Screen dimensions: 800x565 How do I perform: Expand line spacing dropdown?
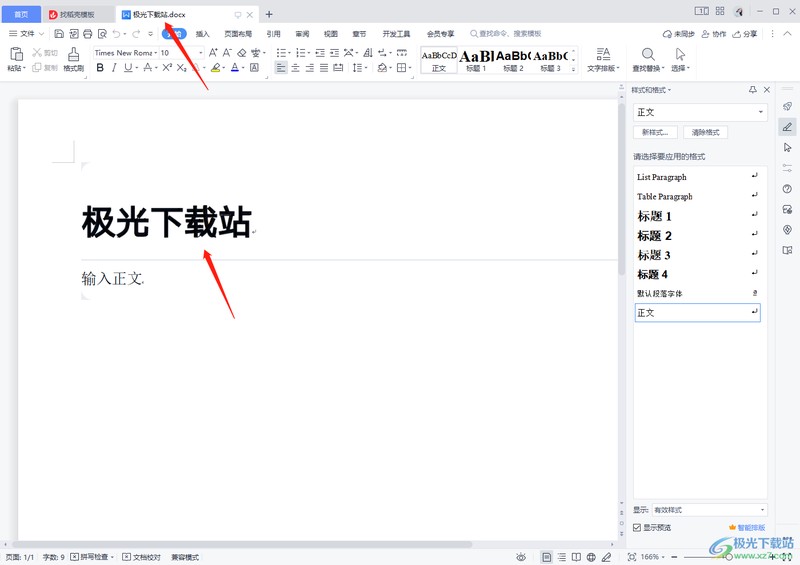pyautogui.click(x=366, y=67)
